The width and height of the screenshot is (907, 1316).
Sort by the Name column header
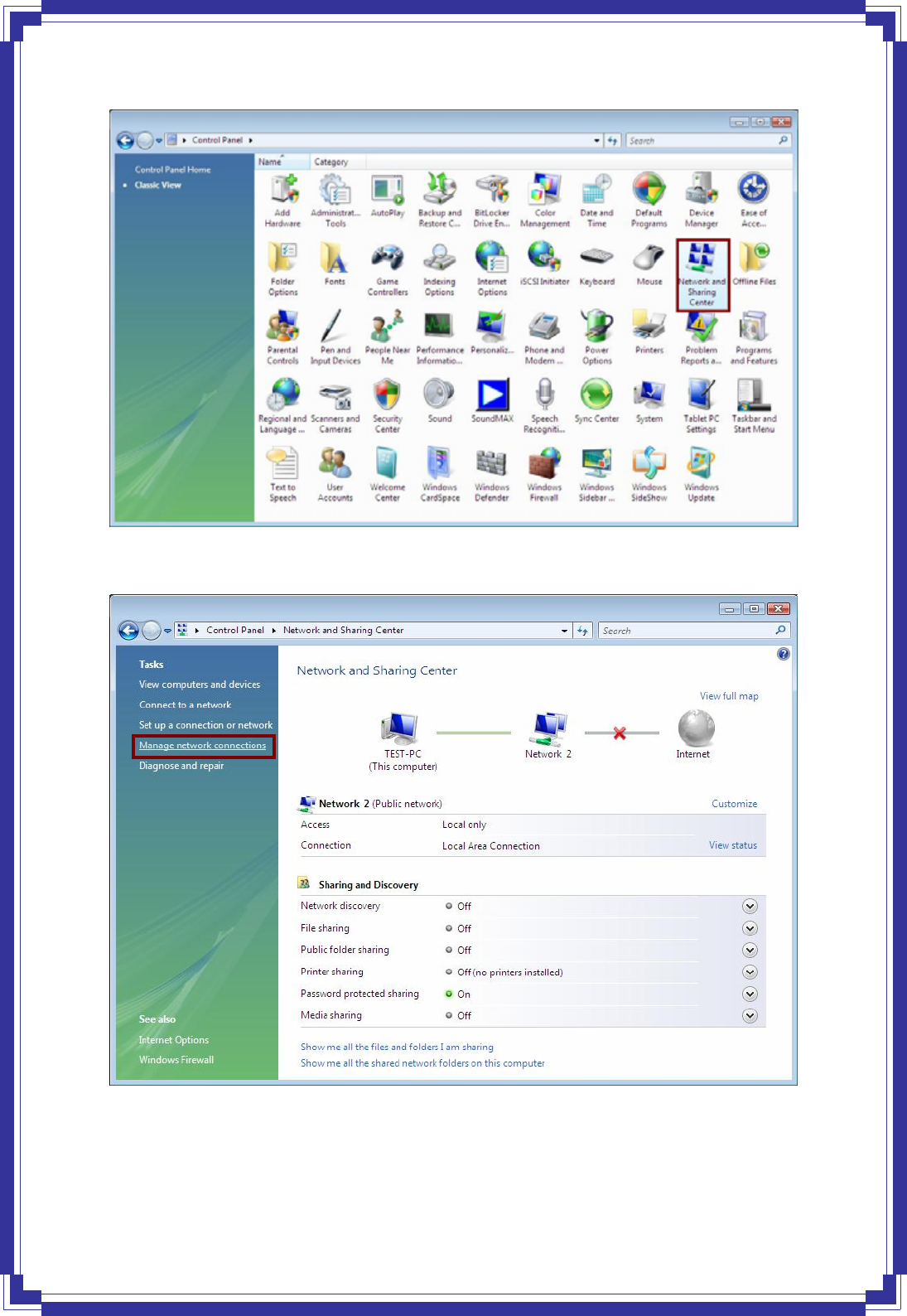(x=282, y=162)
